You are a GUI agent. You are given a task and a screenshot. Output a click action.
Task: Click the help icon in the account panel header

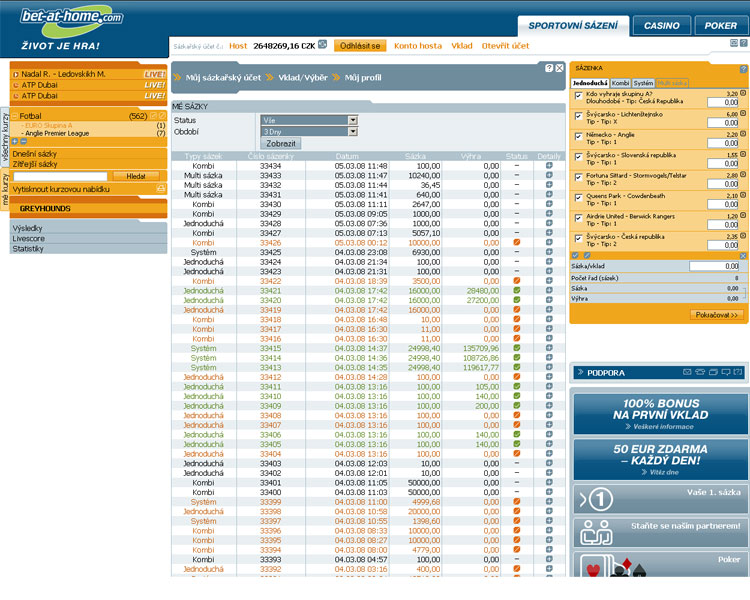pyautogui.click(x=548, y=67)
